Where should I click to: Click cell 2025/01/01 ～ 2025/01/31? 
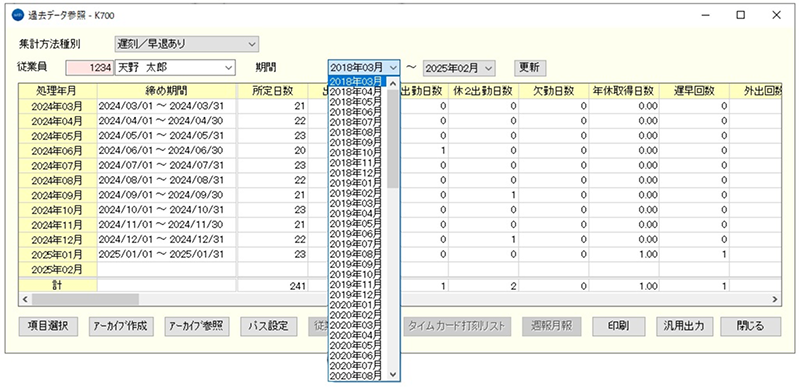(x=167, y=254)
